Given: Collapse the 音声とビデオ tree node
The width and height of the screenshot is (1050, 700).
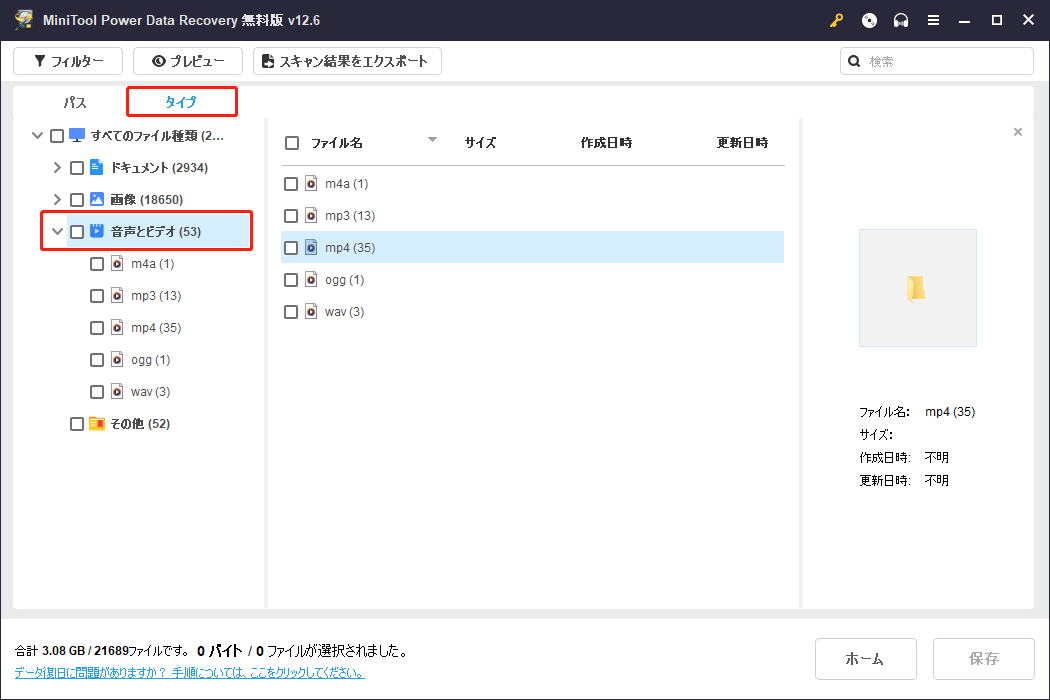Looking at the screenshot, I should [x=57, y=232].
